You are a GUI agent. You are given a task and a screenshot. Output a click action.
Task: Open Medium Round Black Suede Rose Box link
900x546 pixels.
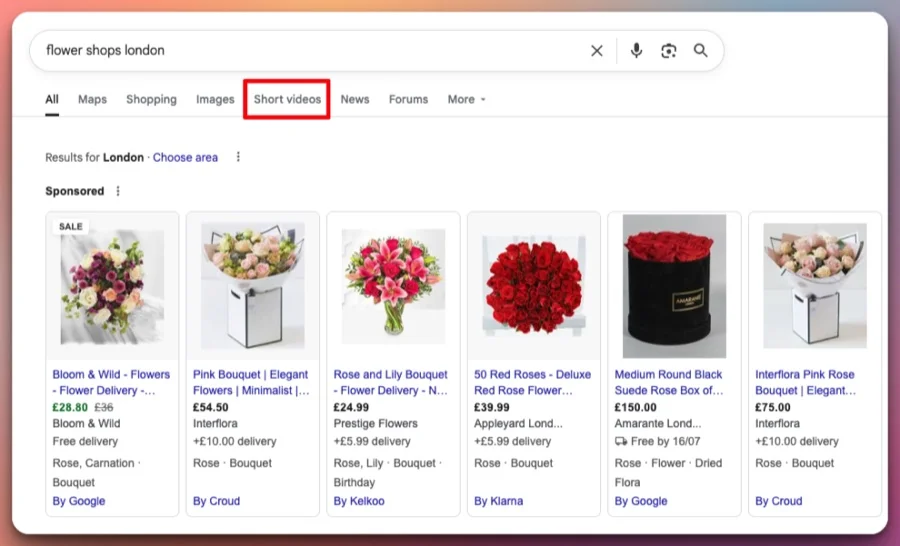pos(669,382)
